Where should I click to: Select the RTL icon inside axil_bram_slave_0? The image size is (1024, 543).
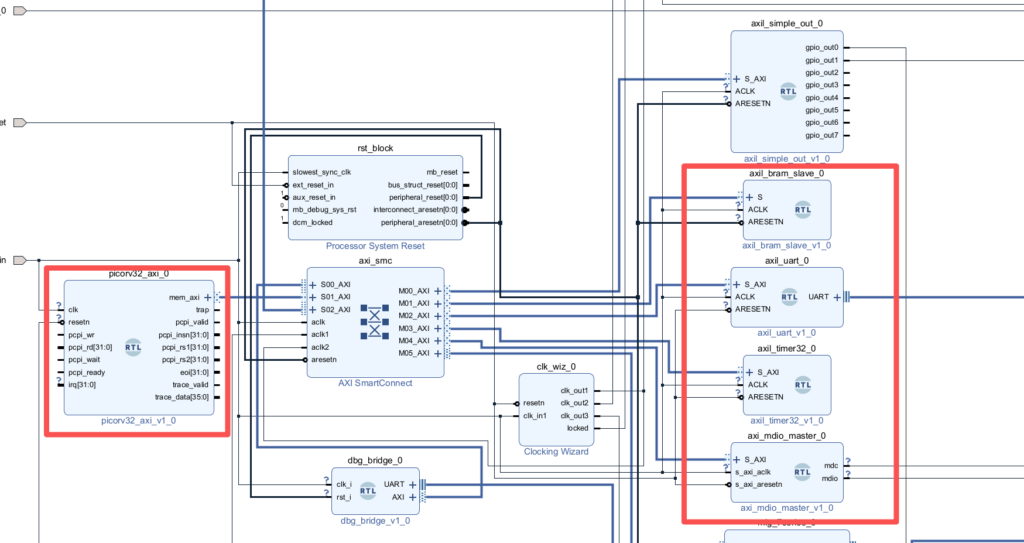coord(802,209)
